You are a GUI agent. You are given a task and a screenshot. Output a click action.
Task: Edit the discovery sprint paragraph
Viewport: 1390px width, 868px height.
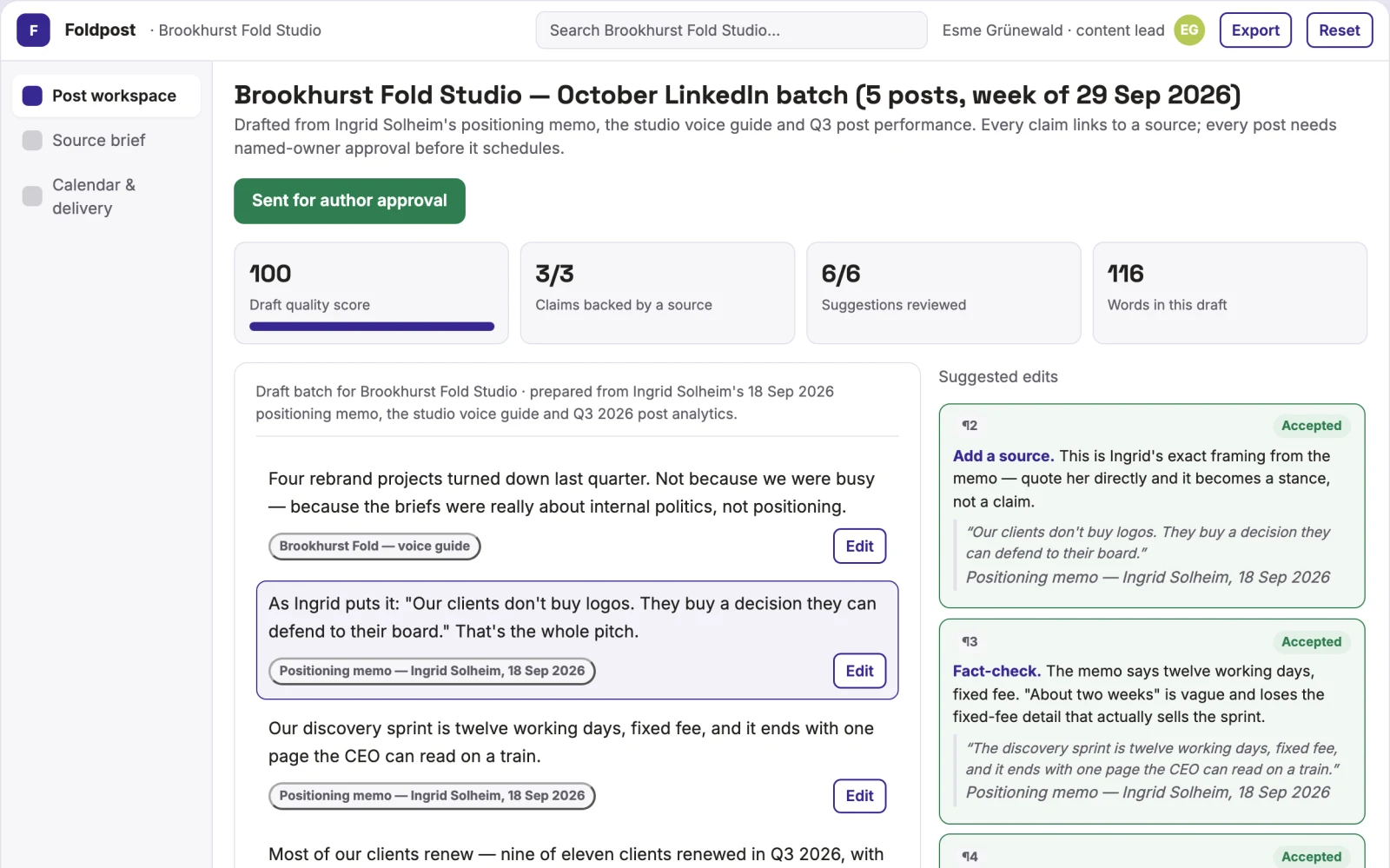[x=859, y=796]
